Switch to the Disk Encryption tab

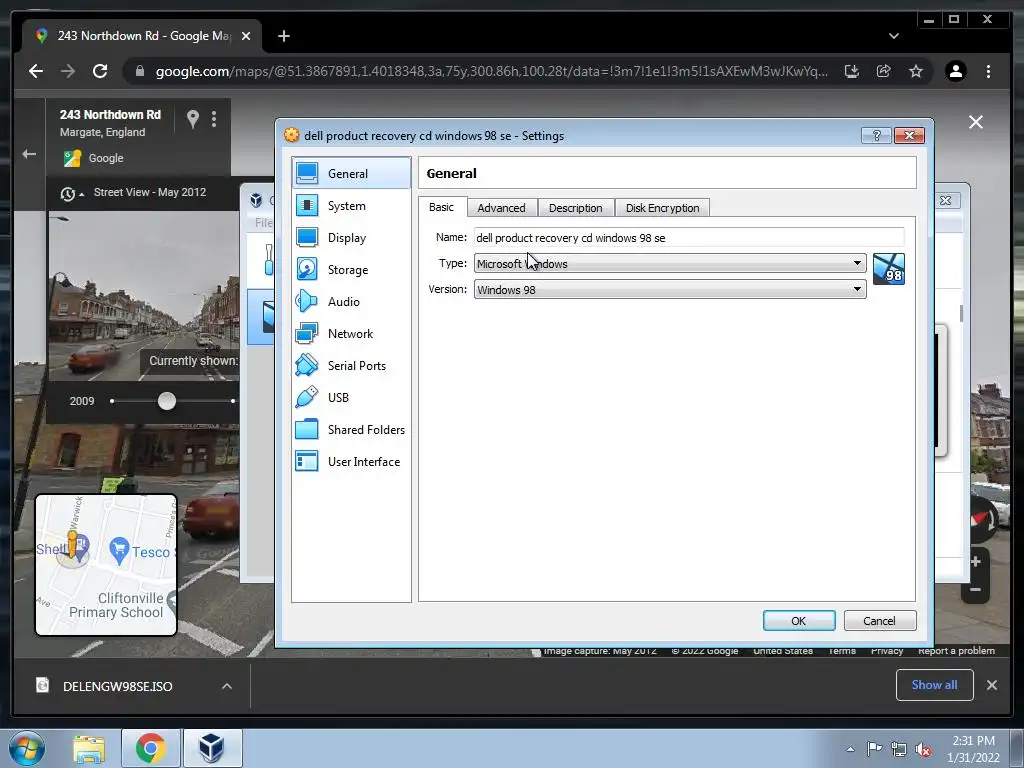tap(662, 208)
